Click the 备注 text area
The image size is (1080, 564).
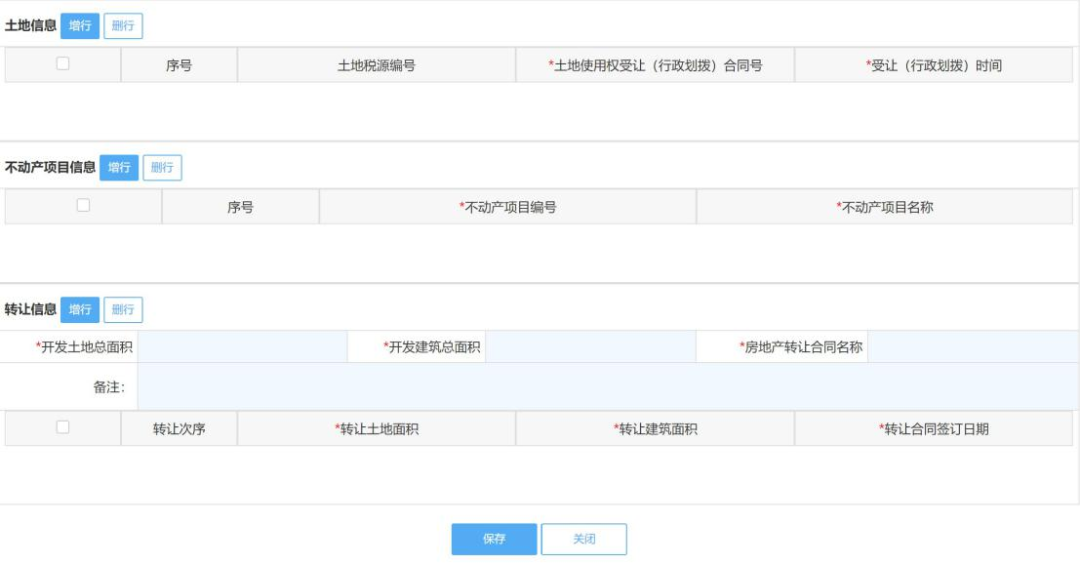pyautogui.click(x=608, y=387)
